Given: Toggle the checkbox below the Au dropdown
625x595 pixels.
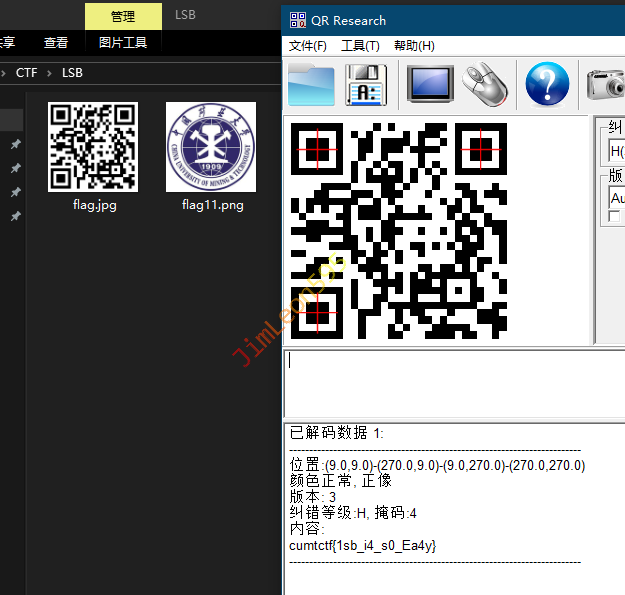Looking at the screenshot, I should 615,217.
